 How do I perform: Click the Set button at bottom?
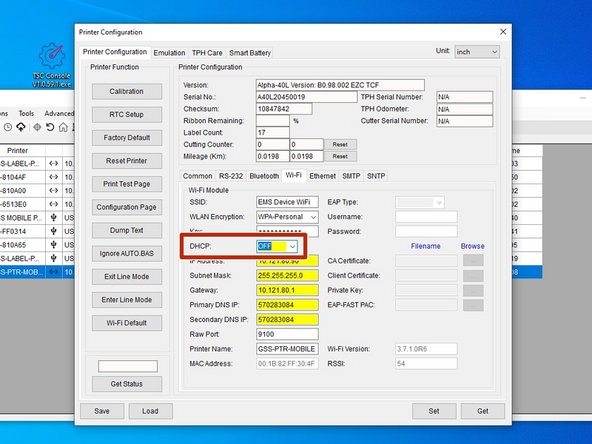coord(434,411)
